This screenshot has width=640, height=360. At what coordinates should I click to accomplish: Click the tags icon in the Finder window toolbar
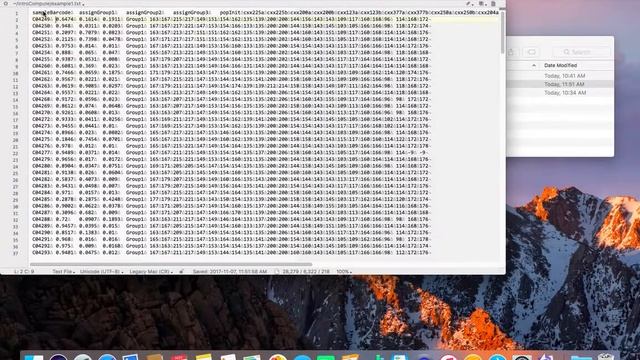click(x=531, y=52)
